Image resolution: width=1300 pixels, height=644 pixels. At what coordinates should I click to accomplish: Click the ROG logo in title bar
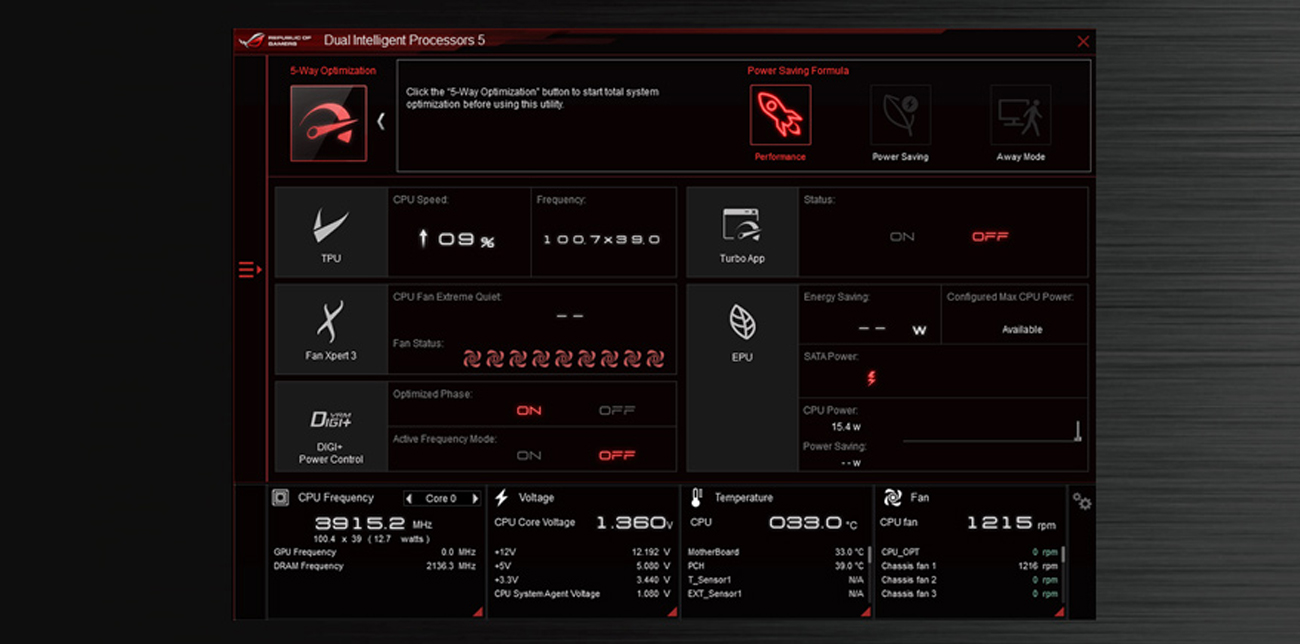(x=275, y=41)
